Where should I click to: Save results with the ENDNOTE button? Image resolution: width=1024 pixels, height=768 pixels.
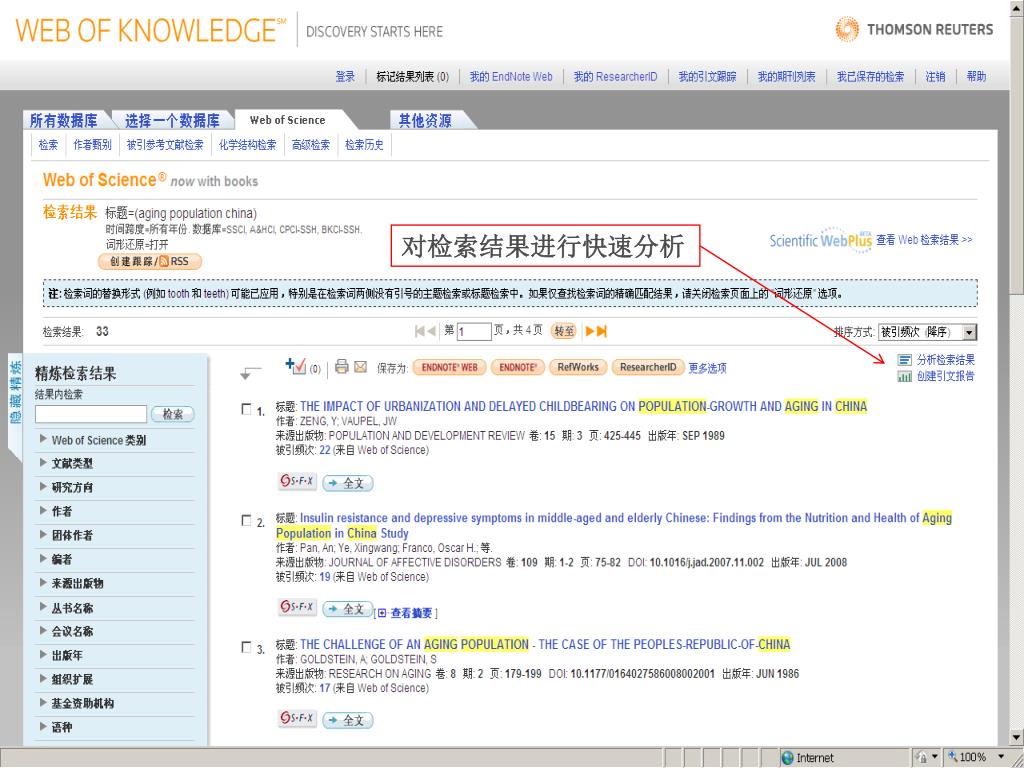[x=518, y=367]
